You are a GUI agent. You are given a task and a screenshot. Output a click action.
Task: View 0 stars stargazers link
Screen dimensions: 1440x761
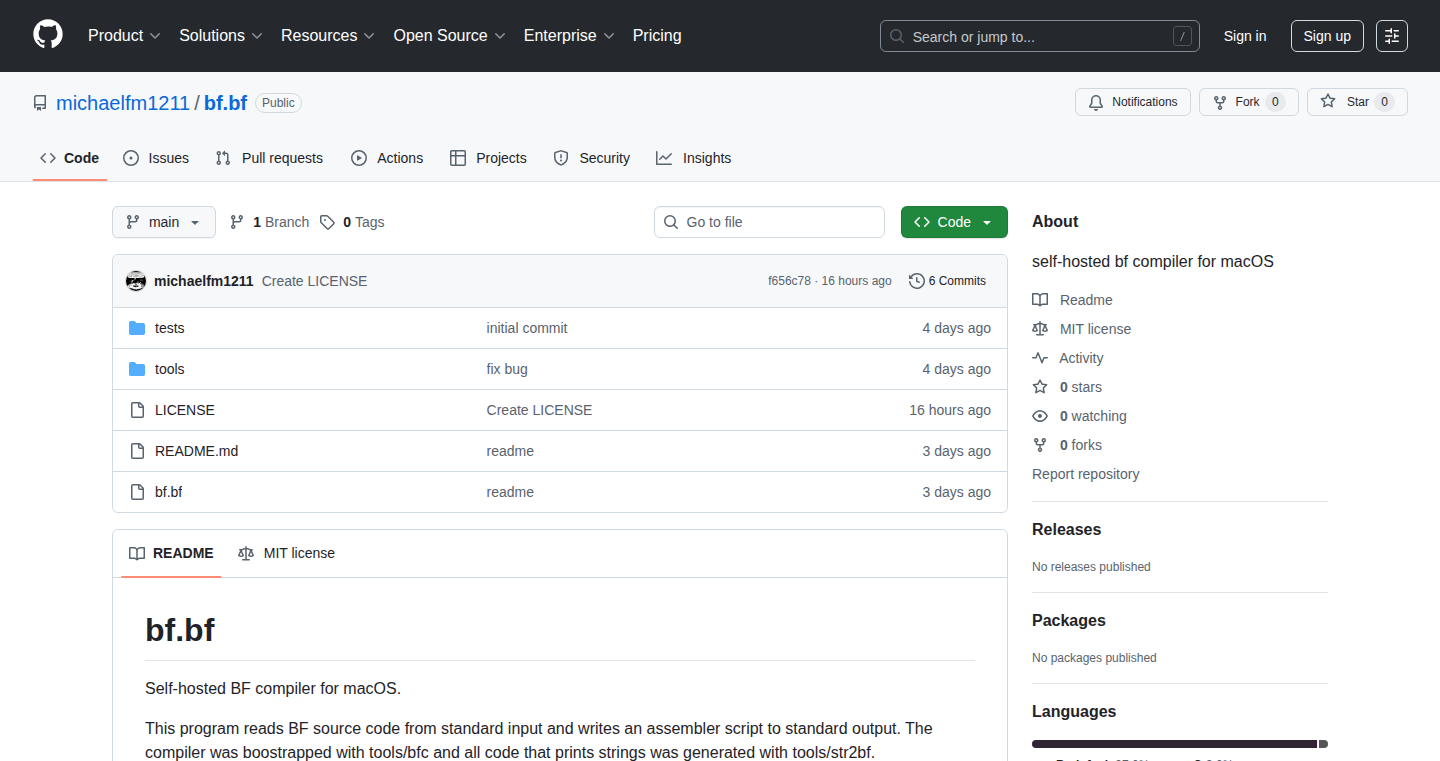point(1067,387)
